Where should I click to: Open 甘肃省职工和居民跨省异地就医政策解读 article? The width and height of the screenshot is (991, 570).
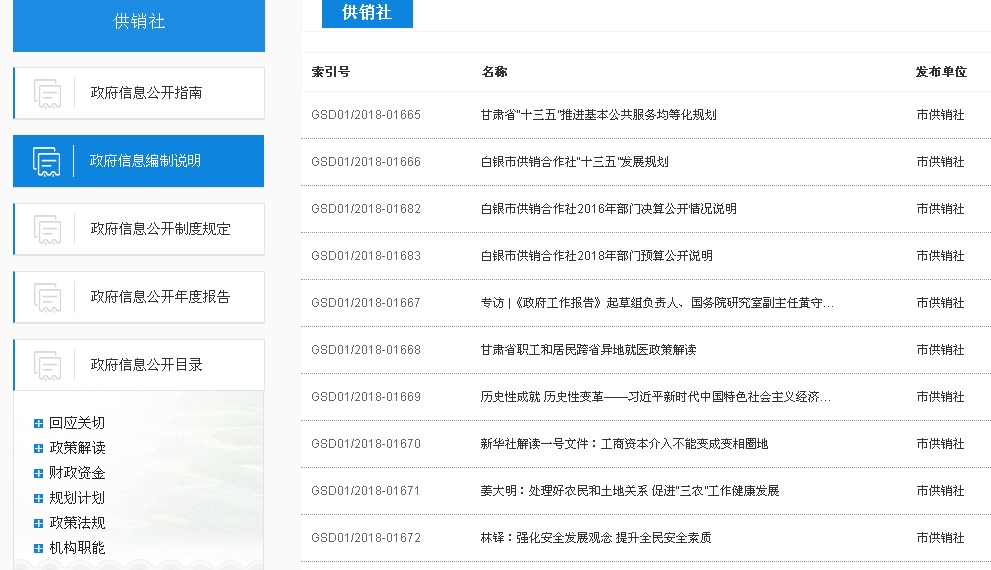[x=588, y=350]
